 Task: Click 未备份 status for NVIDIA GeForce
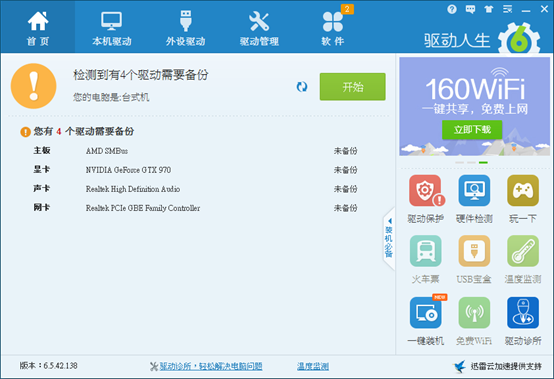(346, 170)
